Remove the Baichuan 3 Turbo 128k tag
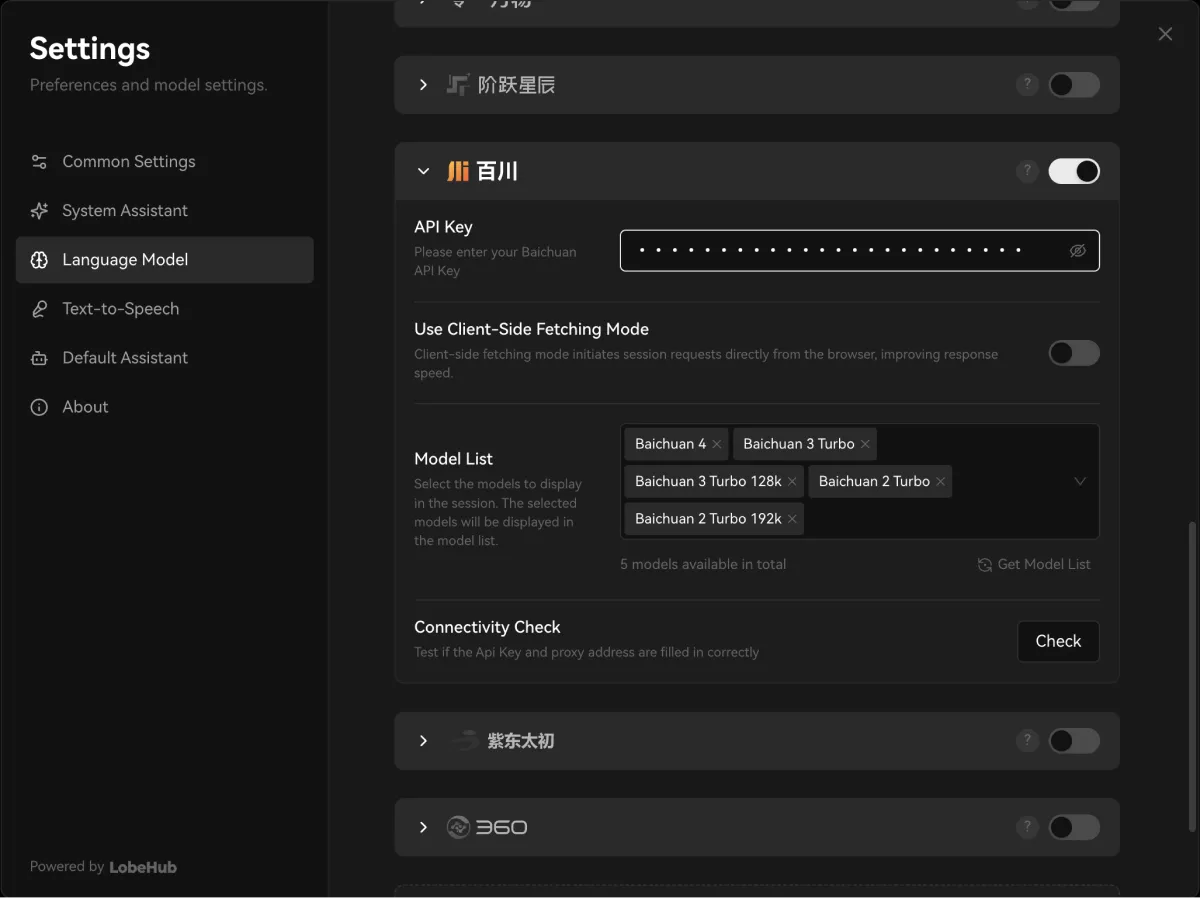This screenshot has height=898, width=1200. 792,482
